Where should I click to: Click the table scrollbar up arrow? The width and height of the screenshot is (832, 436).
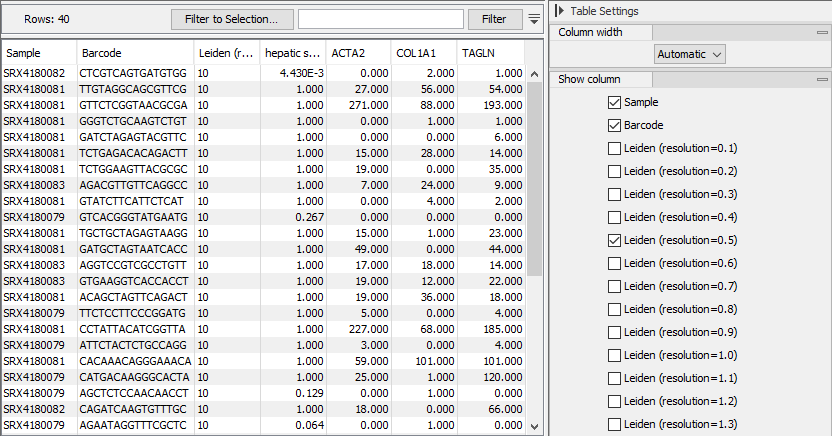(534, 74)
